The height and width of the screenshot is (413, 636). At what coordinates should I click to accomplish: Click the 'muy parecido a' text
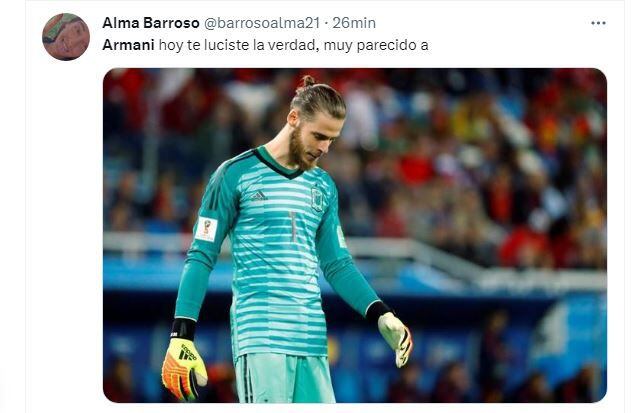click(376, 45)
